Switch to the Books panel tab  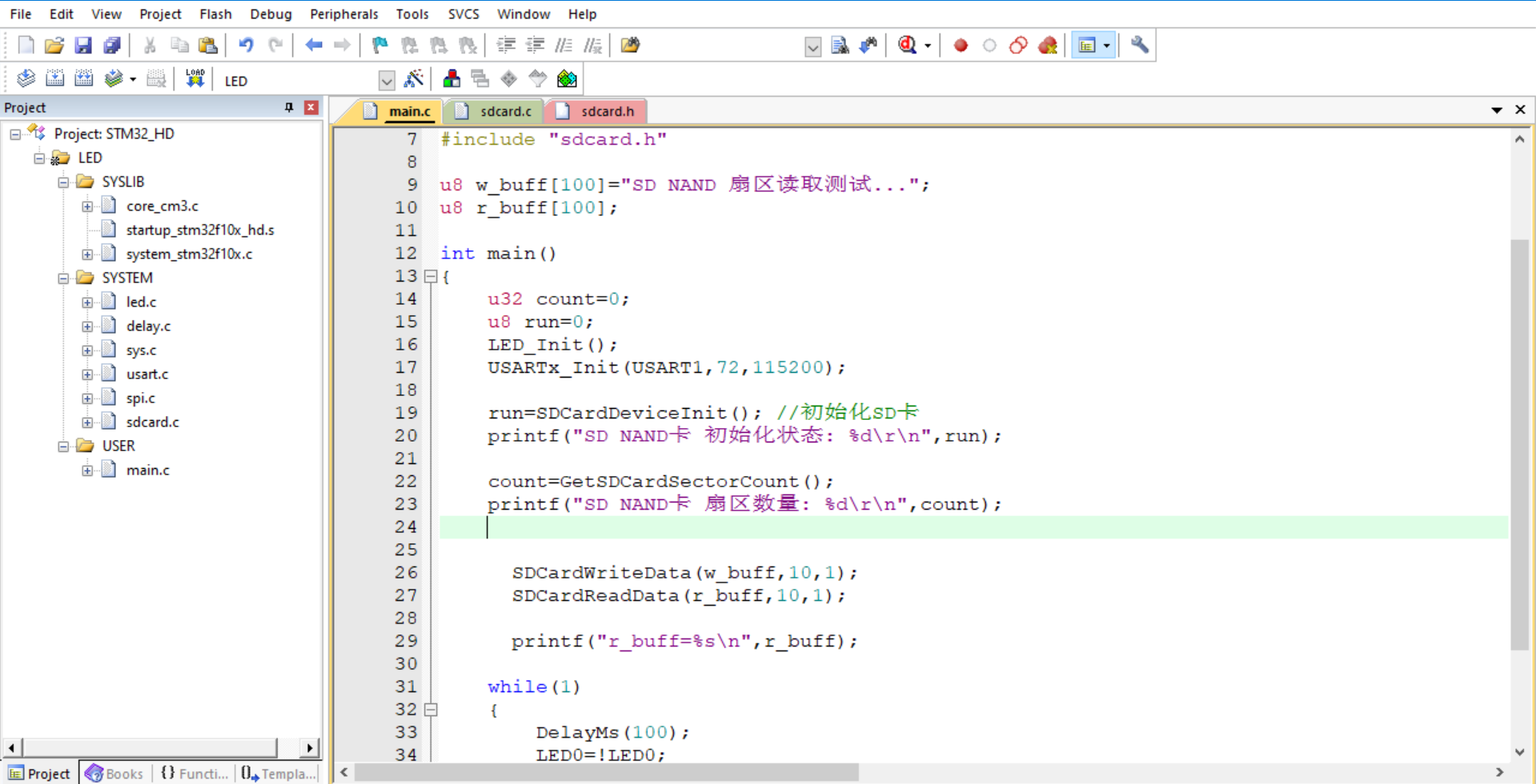(x=115, y=774)
